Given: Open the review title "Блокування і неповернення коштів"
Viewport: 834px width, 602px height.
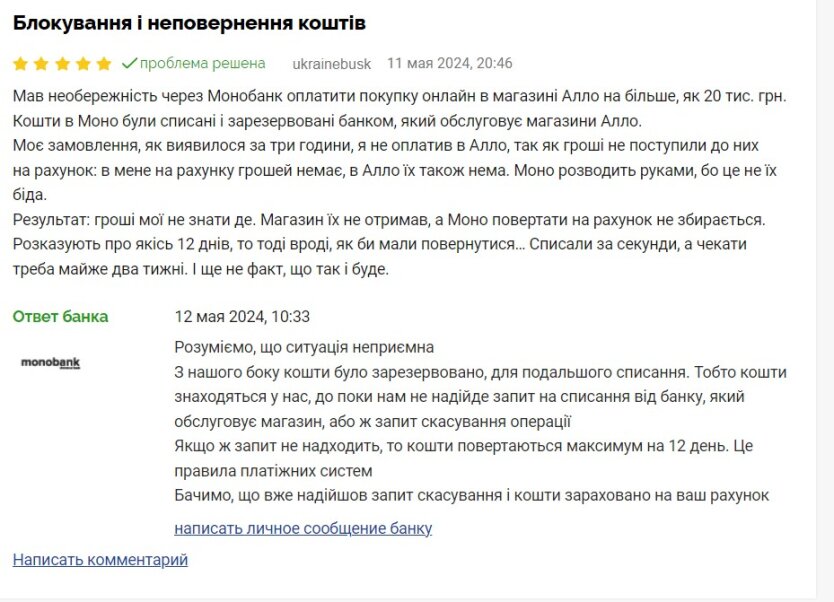Looking at the screenshot, I should [189, 22].
